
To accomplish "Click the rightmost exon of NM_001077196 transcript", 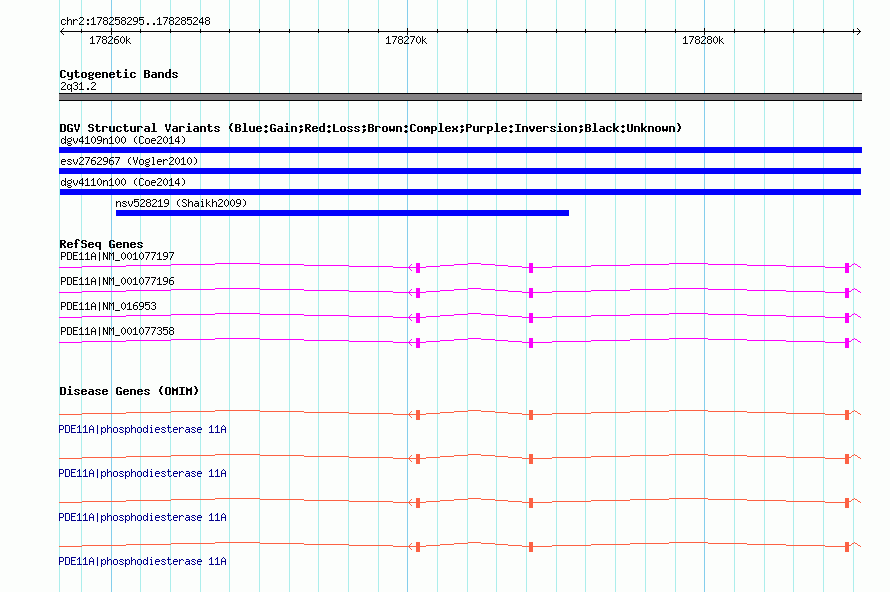I will [847, 293].
